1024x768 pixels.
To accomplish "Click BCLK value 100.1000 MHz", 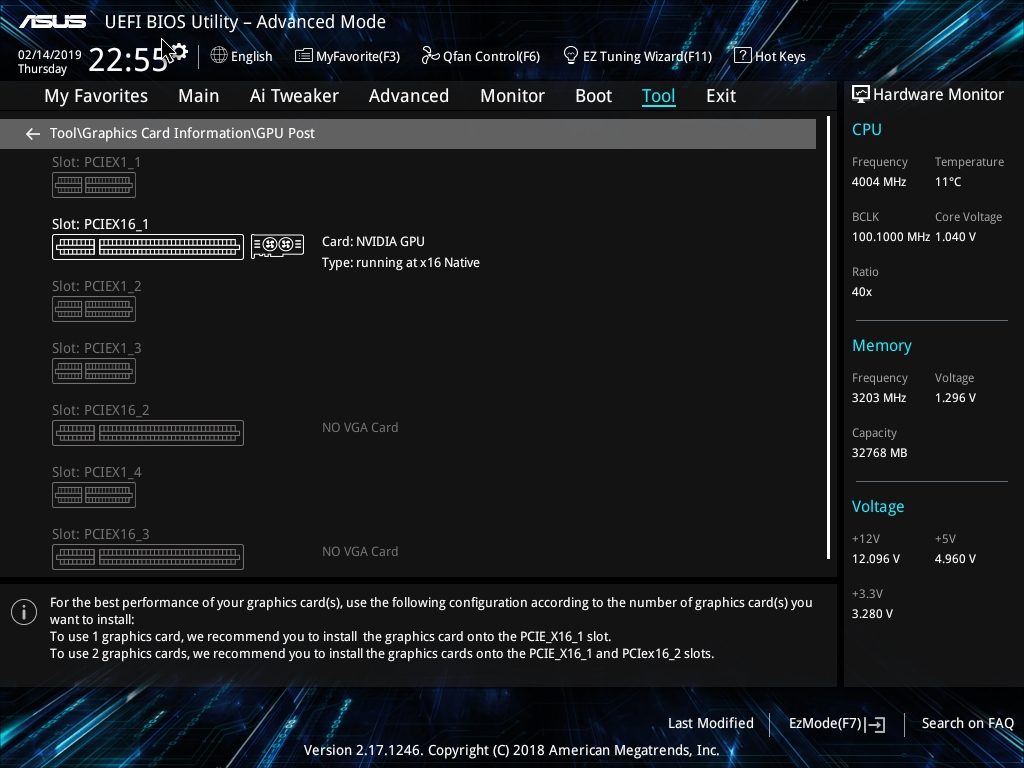I will (x=891, y=237).
